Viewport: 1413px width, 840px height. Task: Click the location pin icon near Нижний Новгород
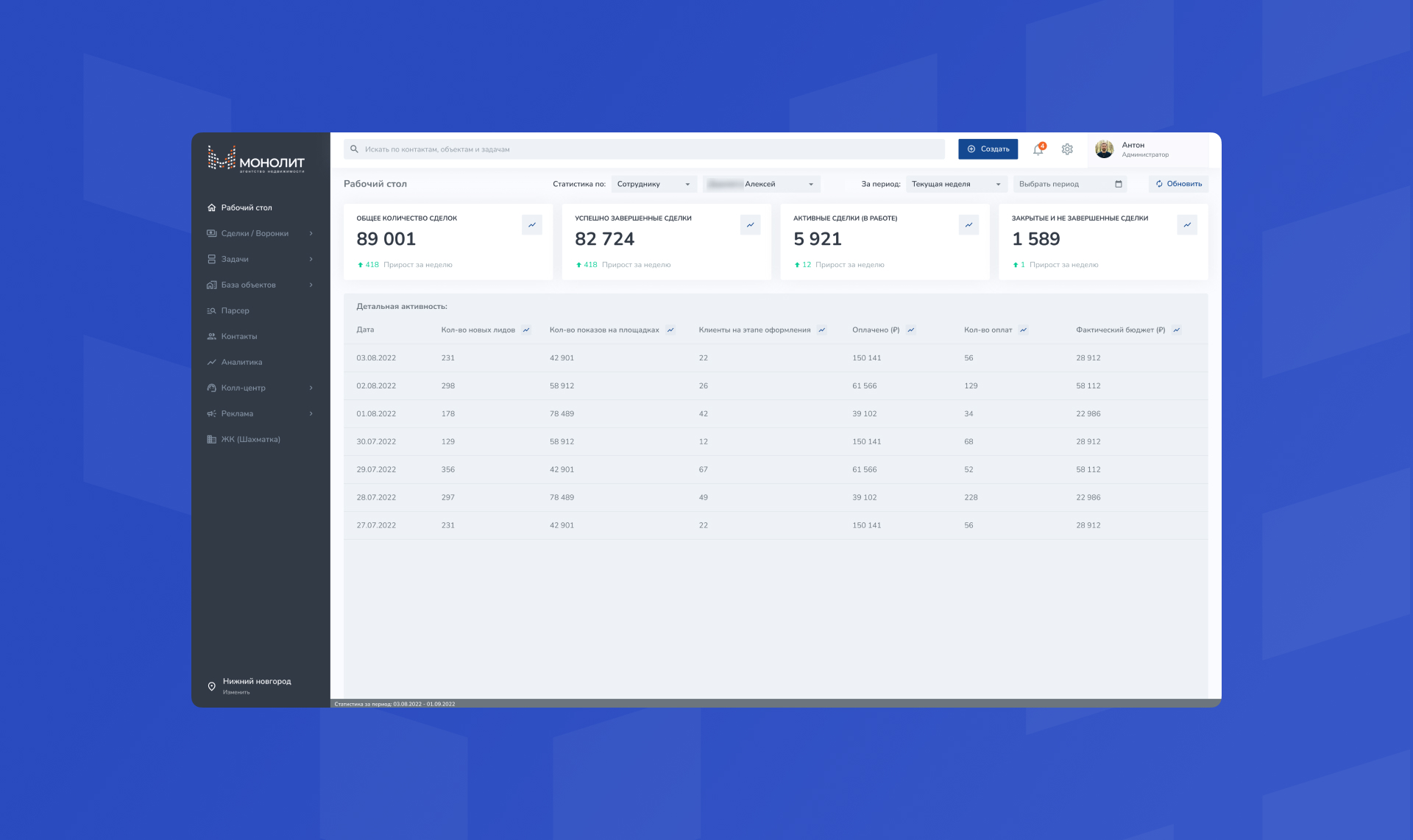212,686
